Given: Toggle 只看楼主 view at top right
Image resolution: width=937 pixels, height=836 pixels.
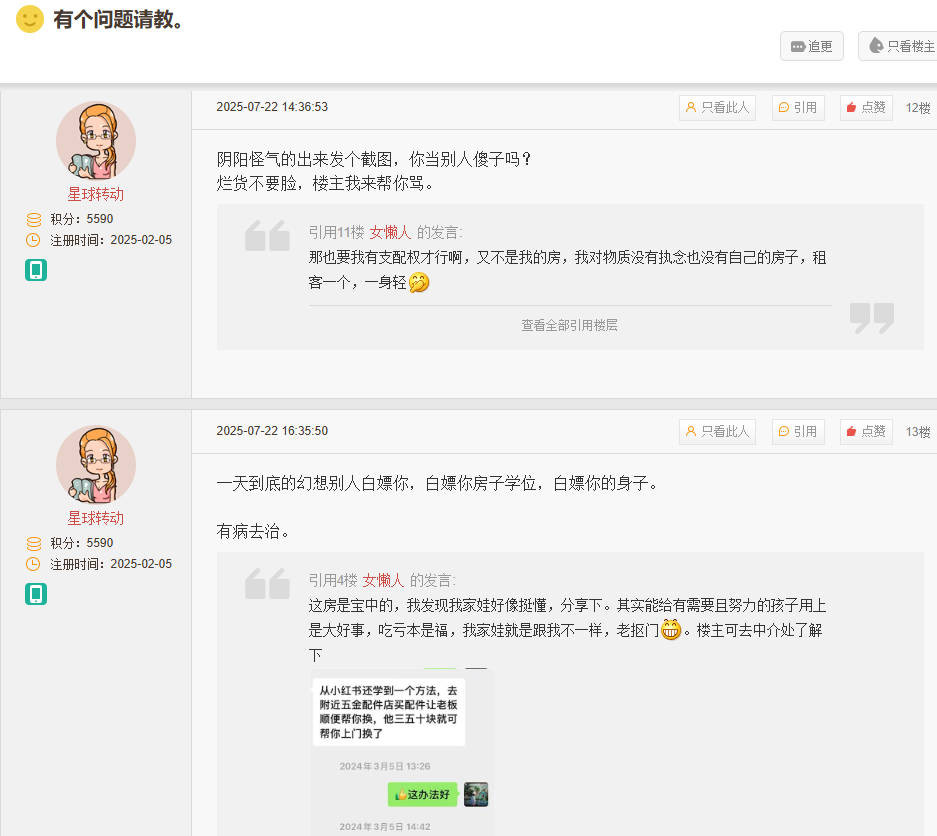Looking at the screenshot, I should pyautogui.click(x=900, y=46).
